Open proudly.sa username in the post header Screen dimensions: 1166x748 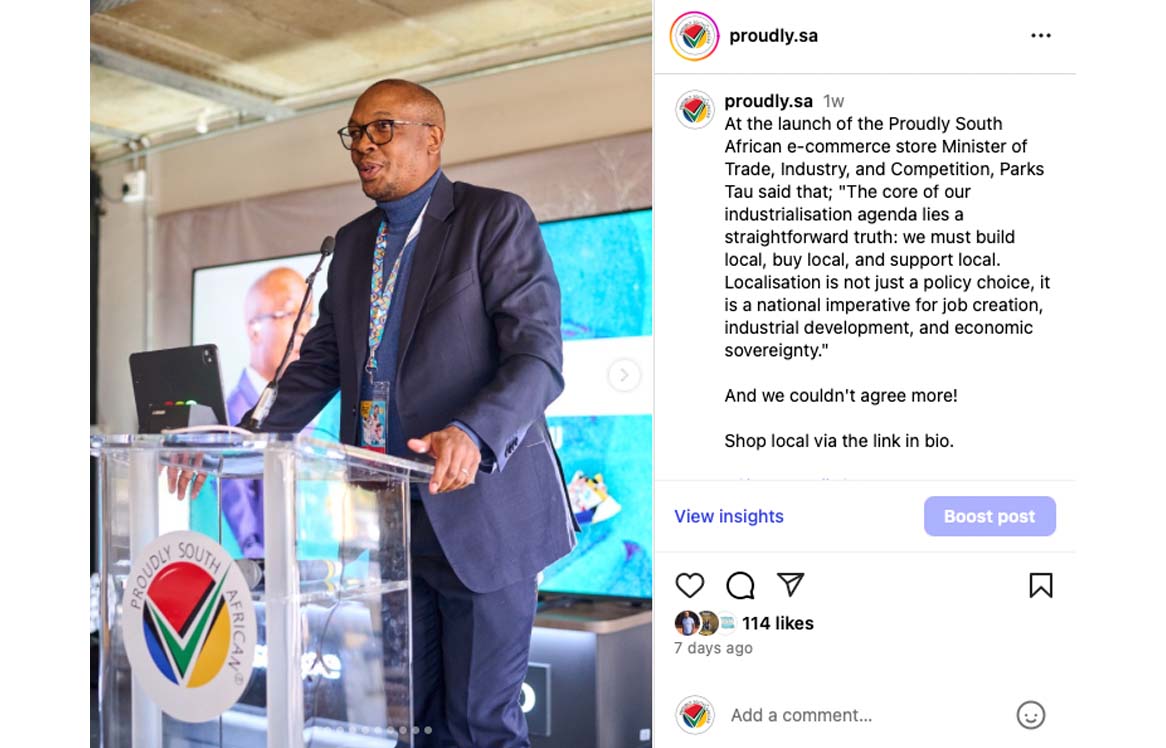tap(773, 36)
